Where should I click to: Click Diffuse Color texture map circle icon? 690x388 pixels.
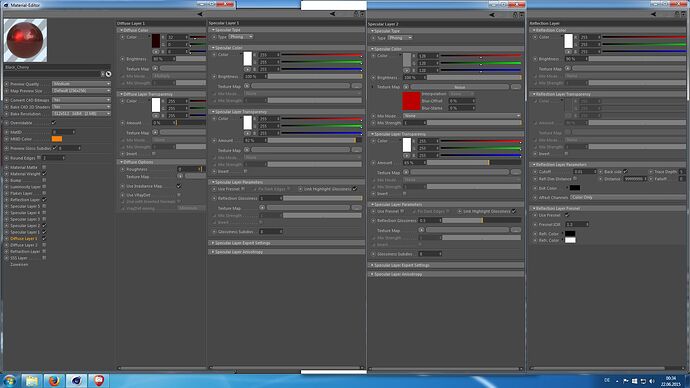pos(155,69)
